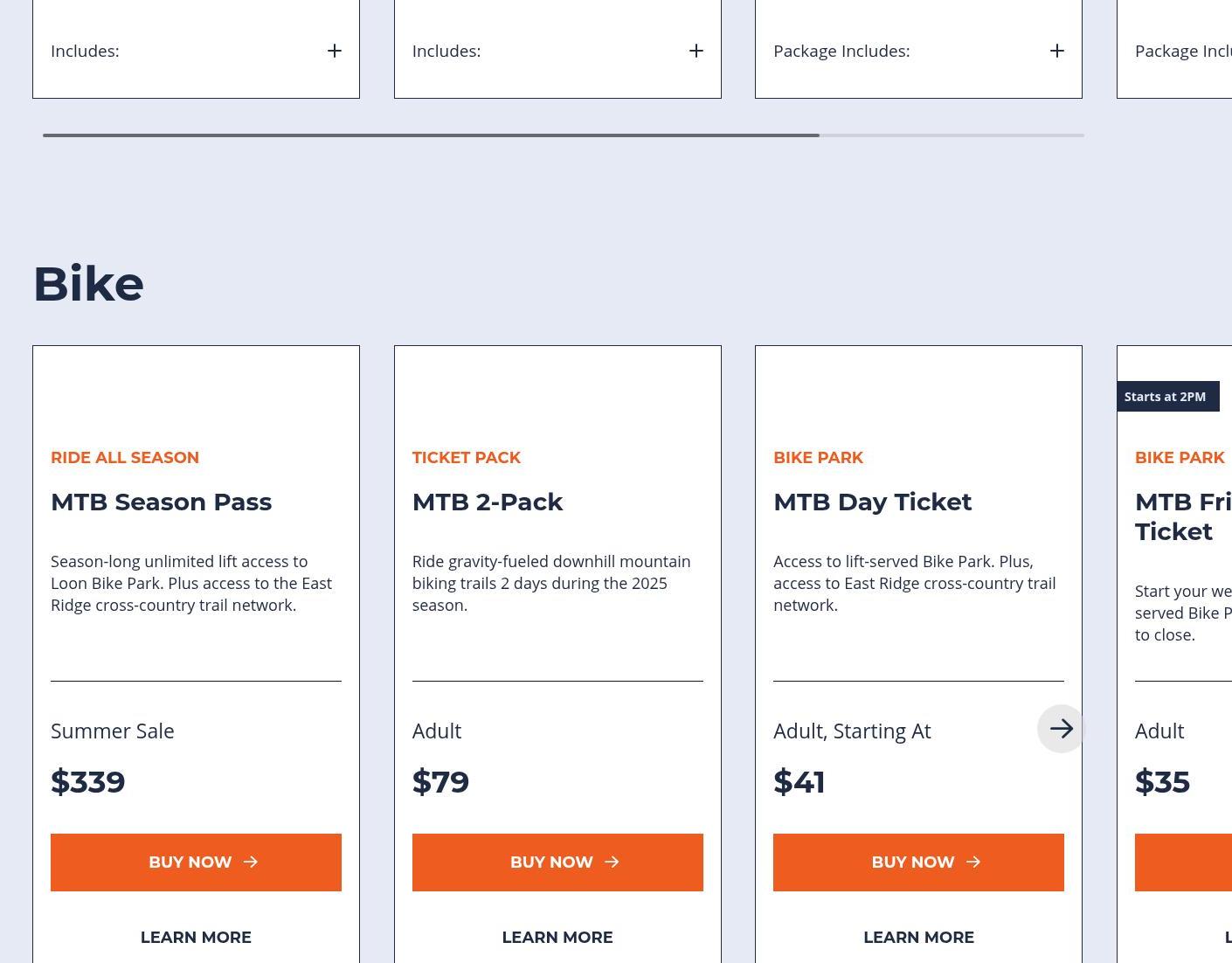The height and width of the screenshot is (963, 1232).
Task: Expand the second card's Includes plus icon
Action: (696, 51)
